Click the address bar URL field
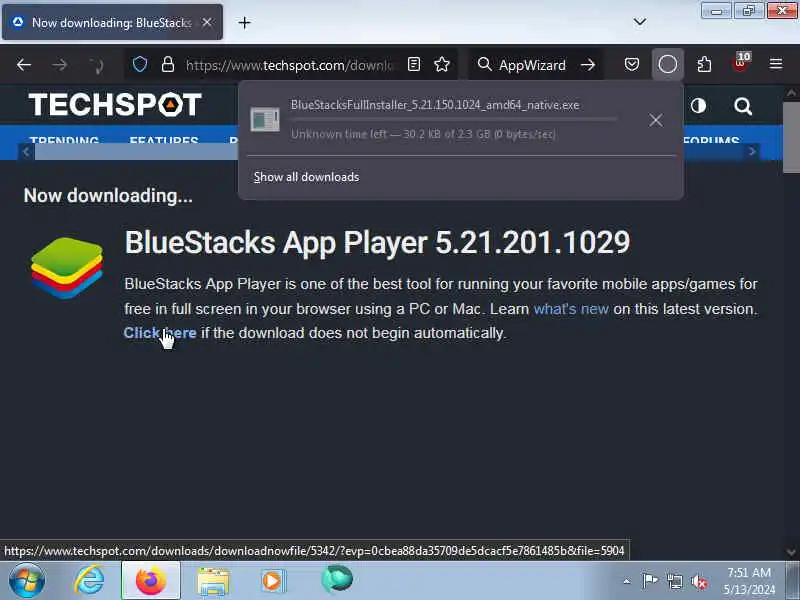The width and height of the screenshot is (800, 600). (x=289, y=65)
